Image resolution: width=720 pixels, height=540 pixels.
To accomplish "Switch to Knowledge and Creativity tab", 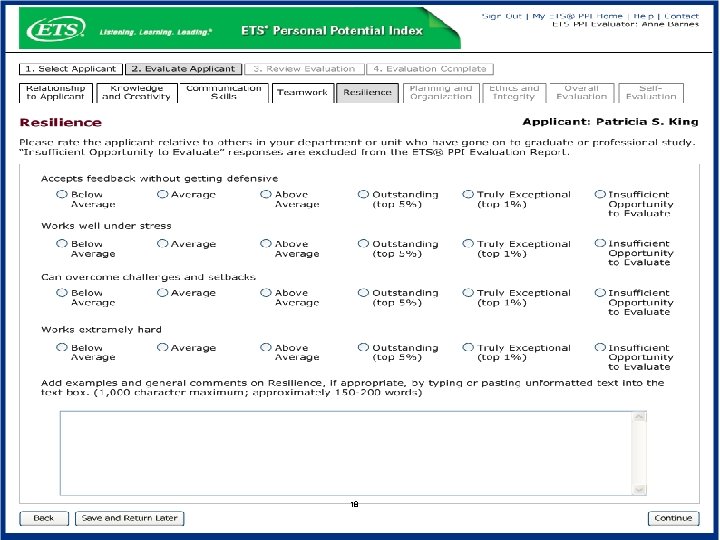I will click(137, 93).
